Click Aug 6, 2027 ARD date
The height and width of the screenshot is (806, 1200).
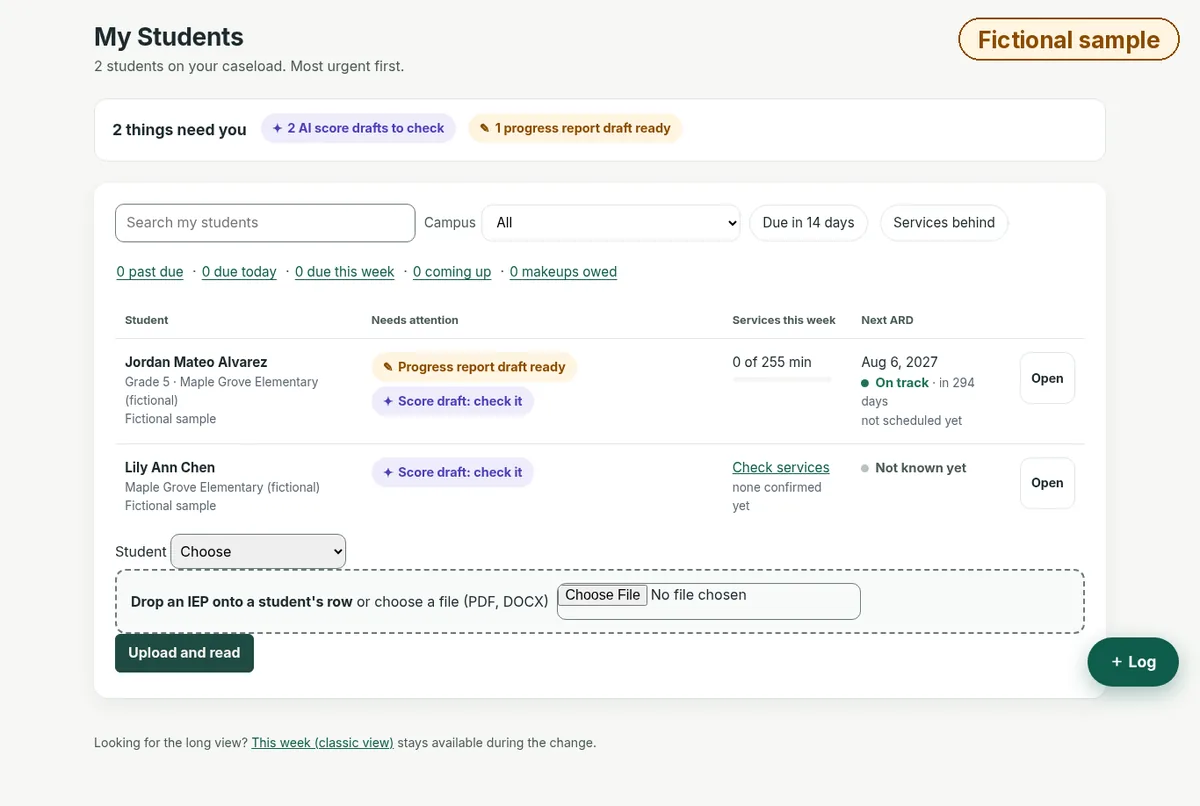pos(899,362)
